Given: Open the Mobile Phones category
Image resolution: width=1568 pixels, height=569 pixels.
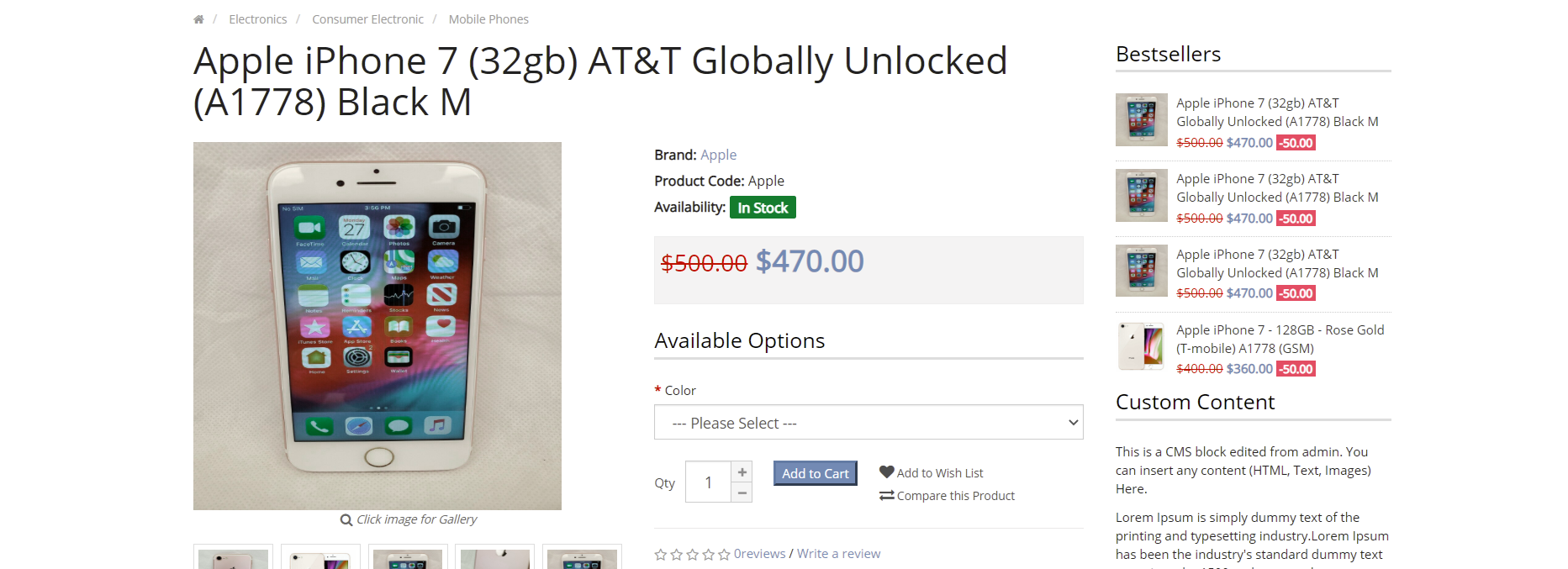Looking at the screenshot, I should coord(488,18).
